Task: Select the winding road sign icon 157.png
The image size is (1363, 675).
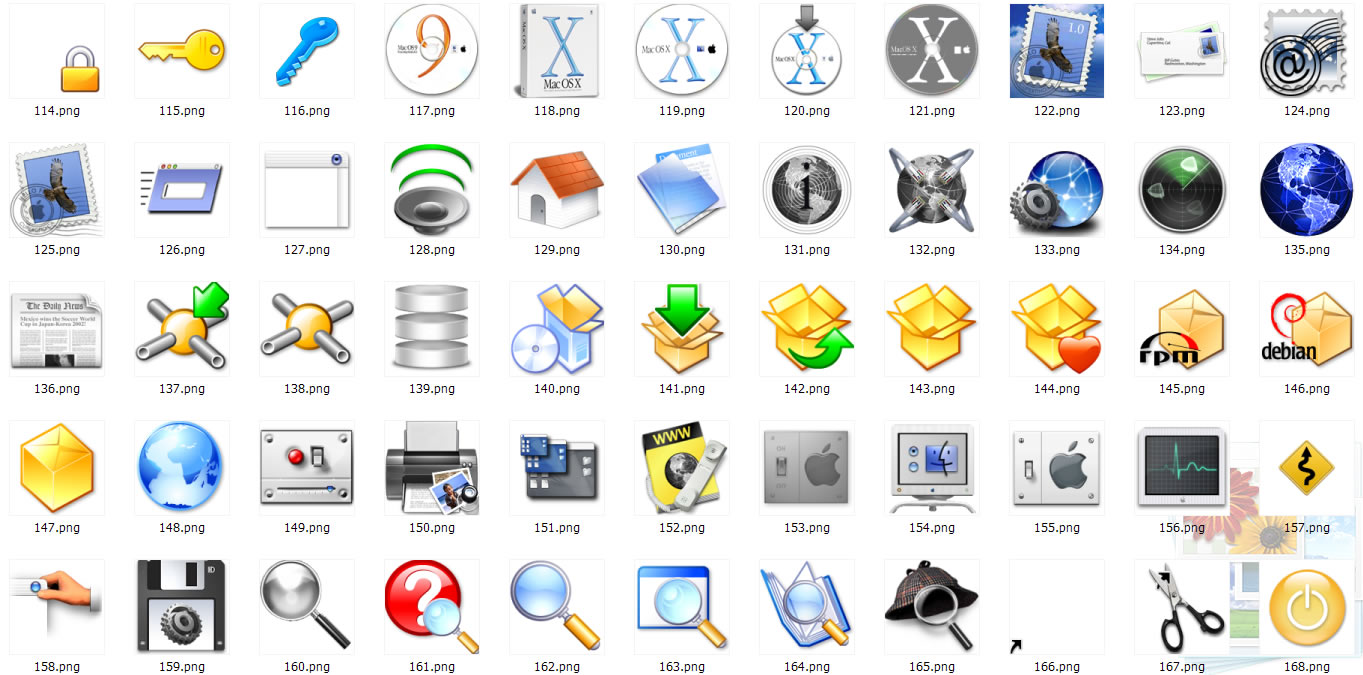Action: point(1307,468)
